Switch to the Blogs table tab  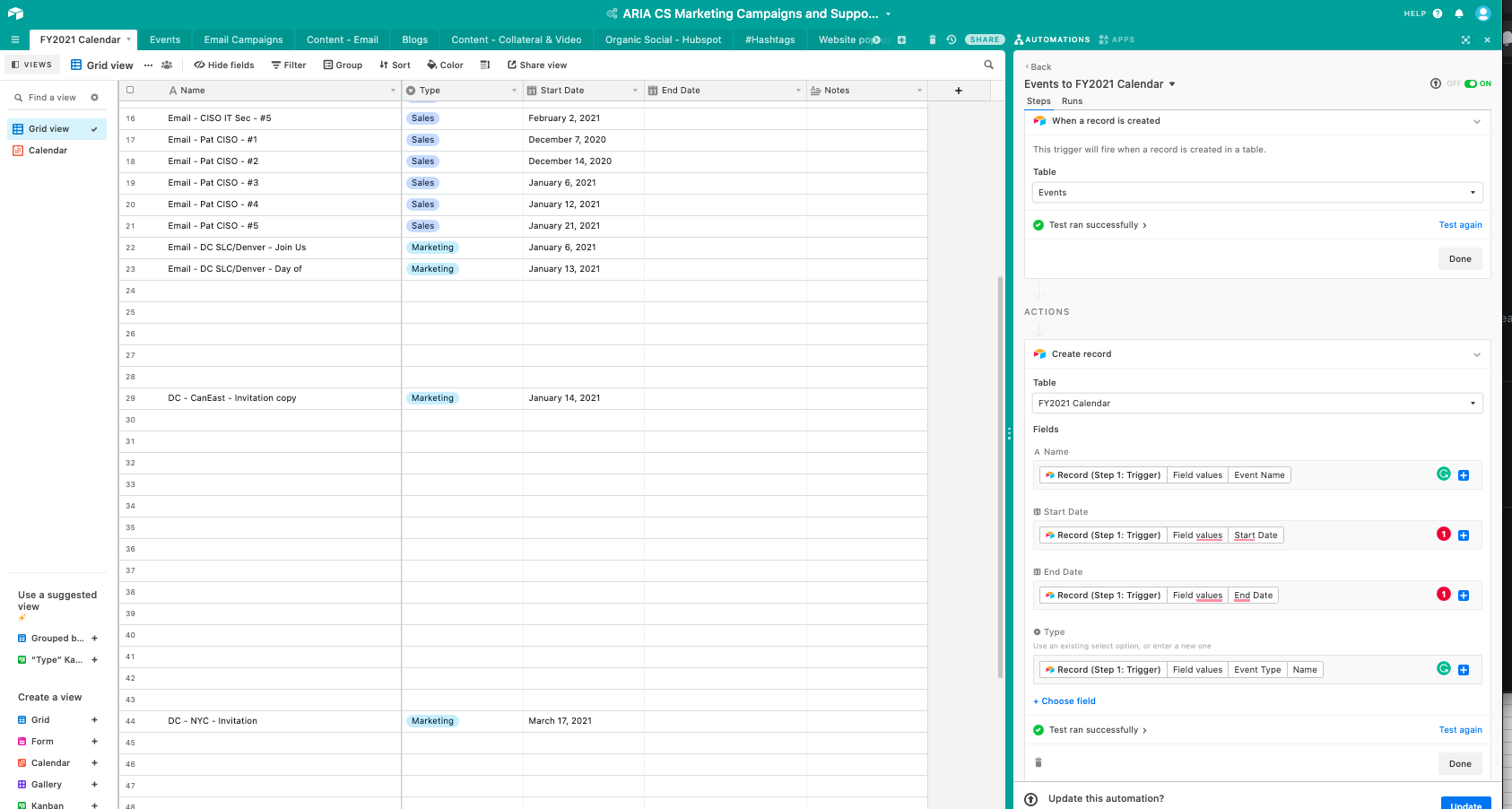pyautogui.click(x=415, y=39)
